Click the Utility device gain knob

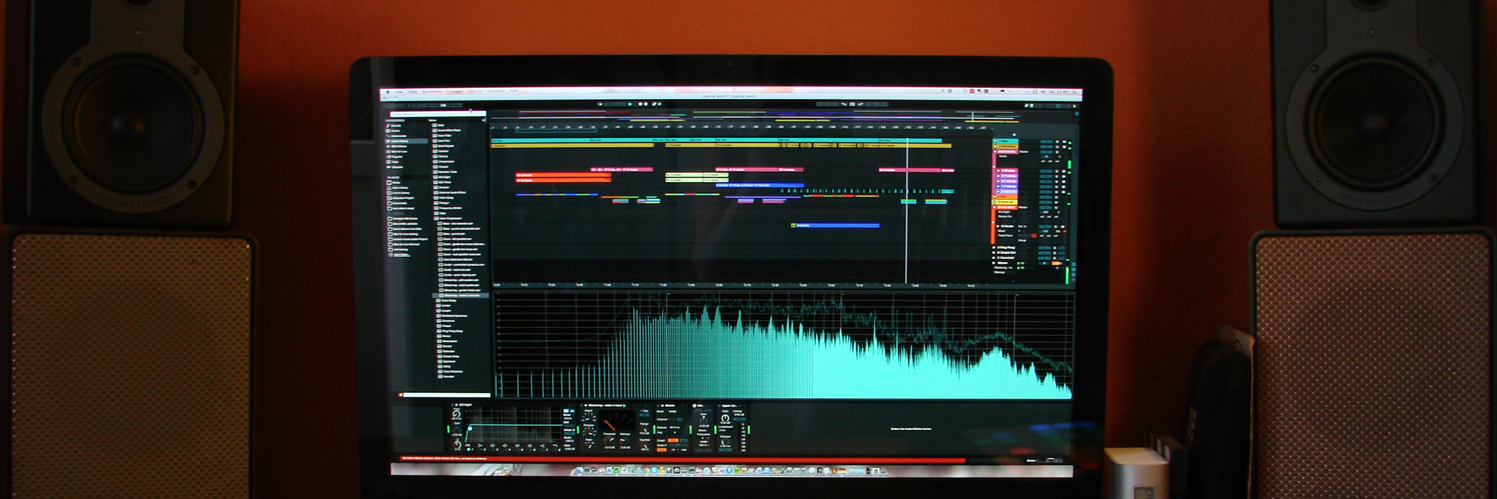click(704, 421)
